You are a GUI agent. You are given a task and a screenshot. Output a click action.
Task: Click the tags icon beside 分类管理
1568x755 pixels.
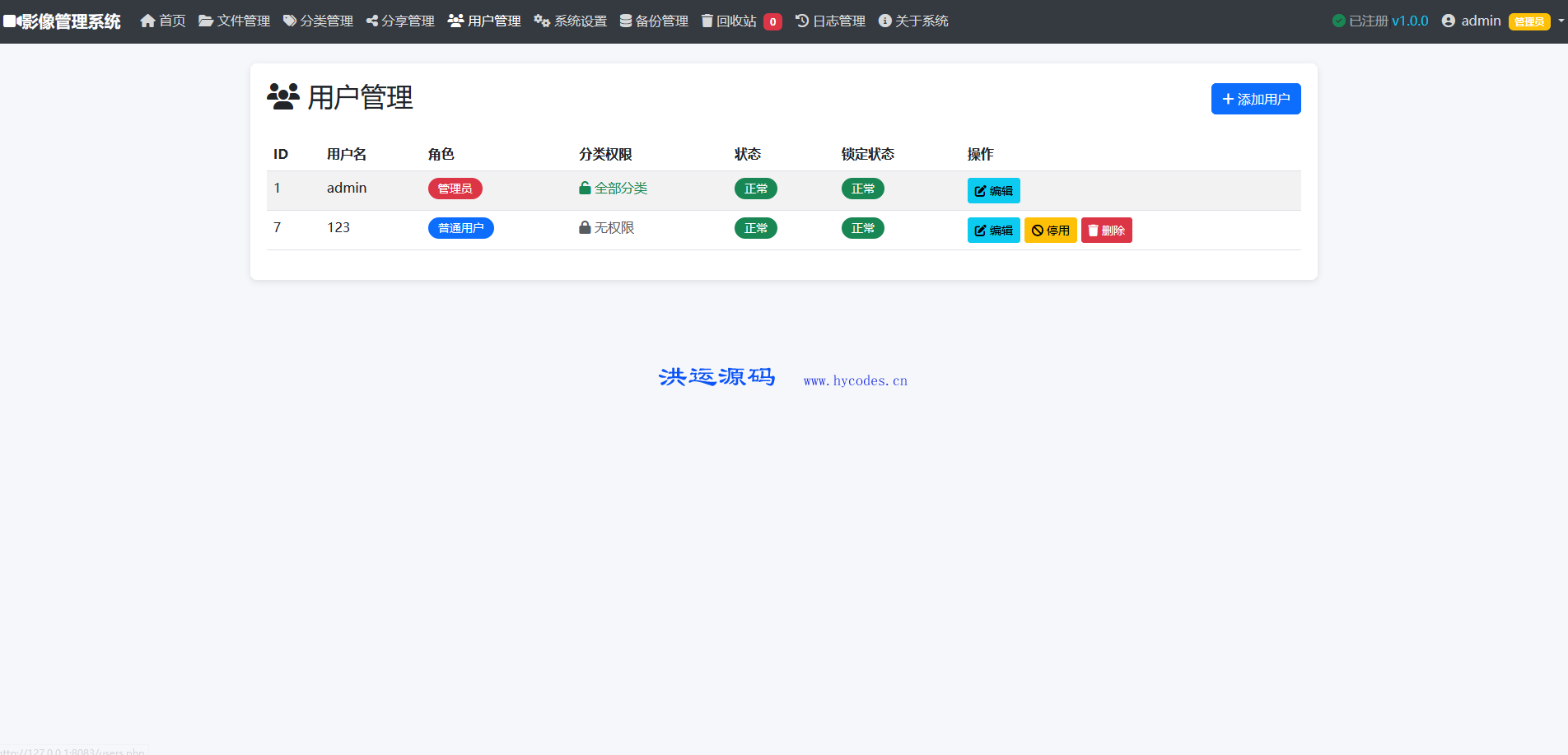pyautogui.click(x=290, y=21)
